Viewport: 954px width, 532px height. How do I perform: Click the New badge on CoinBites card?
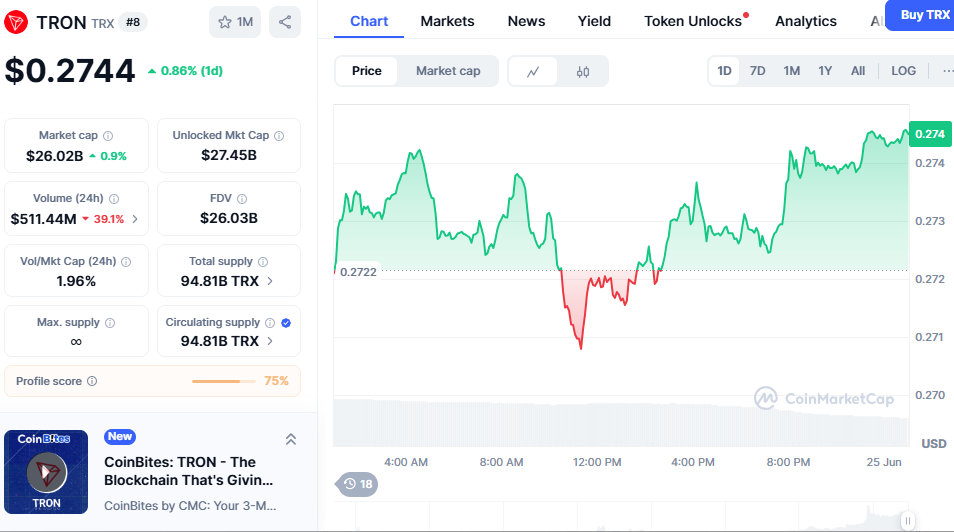pyautogui.click(x=120, y=436)
